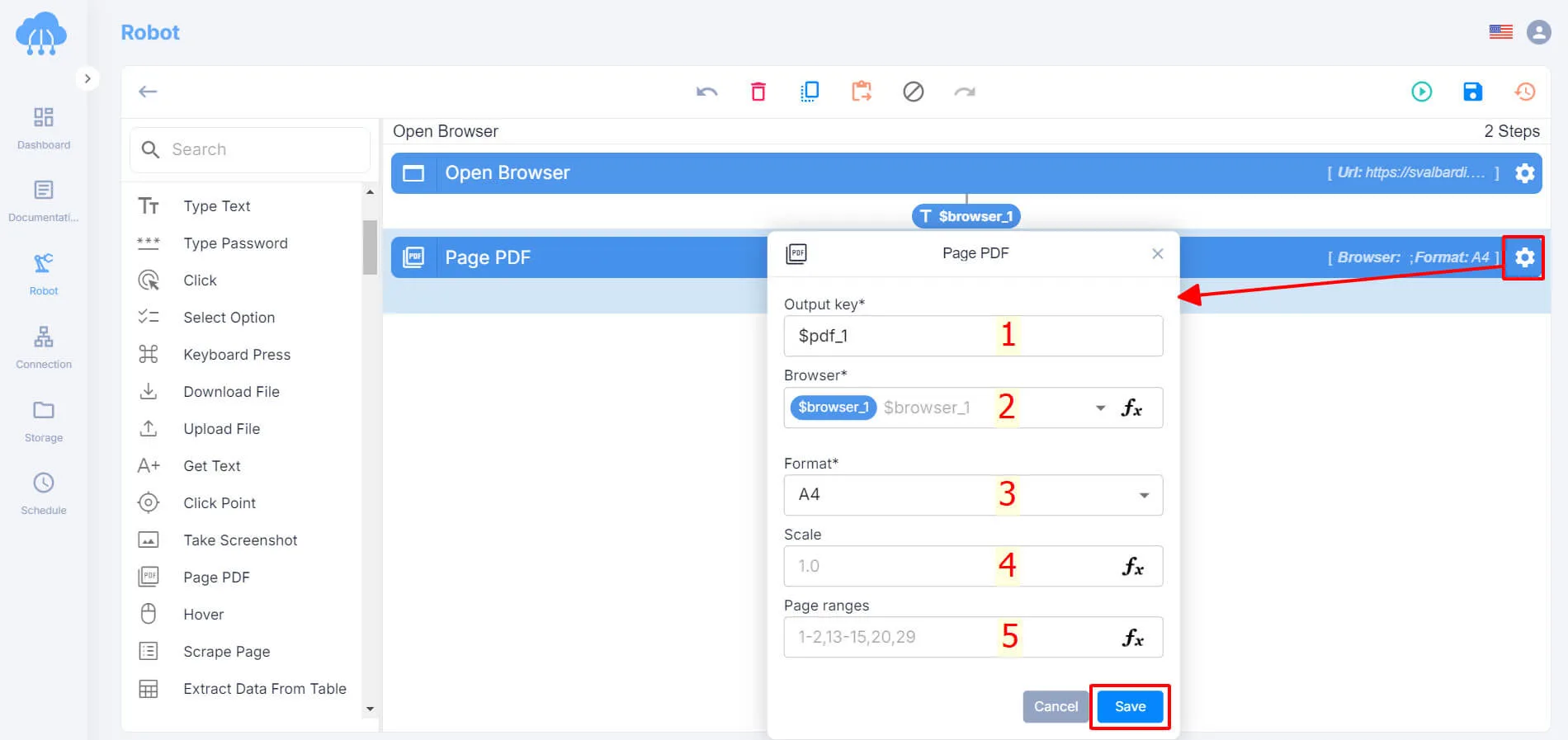Click the fx button in Page ranges
Image resolution: width=1568 pixels, height=740 pixels.
[1132, 637]
